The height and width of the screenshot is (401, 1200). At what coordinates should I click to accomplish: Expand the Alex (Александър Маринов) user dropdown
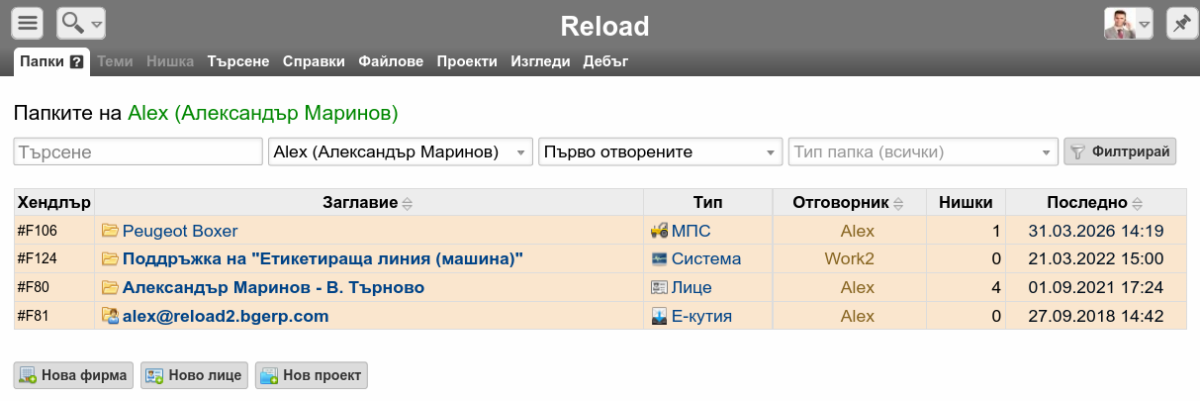(400, 152)
